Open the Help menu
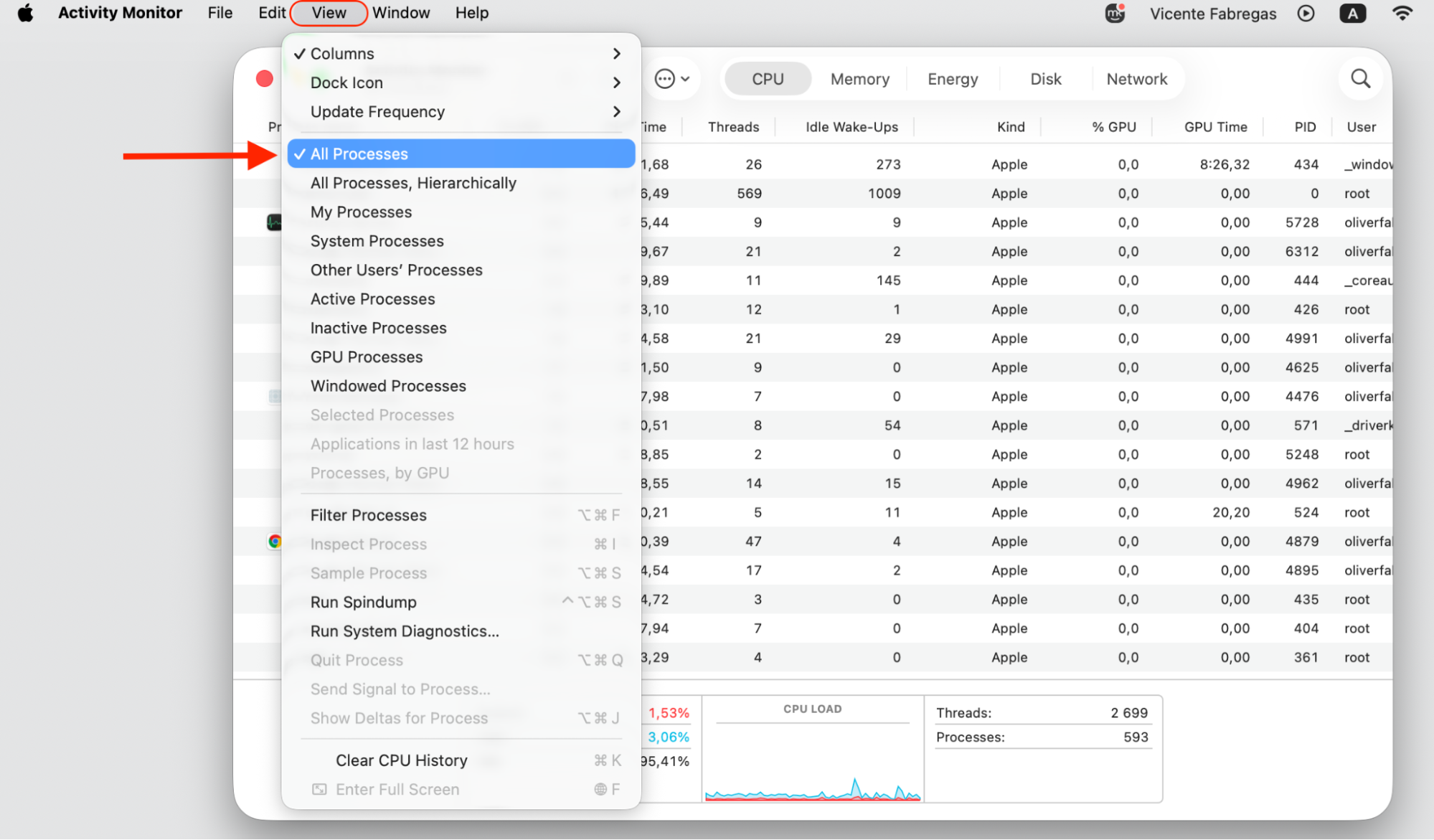Image resolution: width=1434 pixels, height=840 pixels. [471, 13]
